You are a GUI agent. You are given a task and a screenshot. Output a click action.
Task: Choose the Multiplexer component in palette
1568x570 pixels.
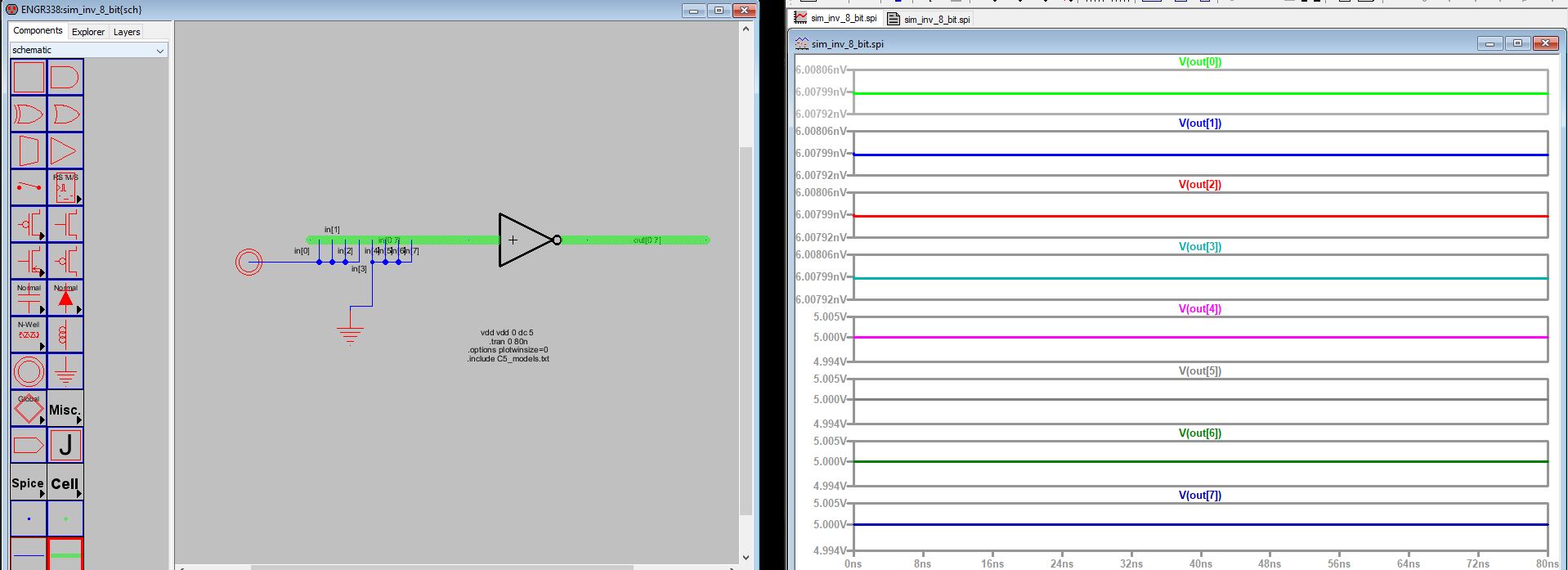(x=29, y=150)
